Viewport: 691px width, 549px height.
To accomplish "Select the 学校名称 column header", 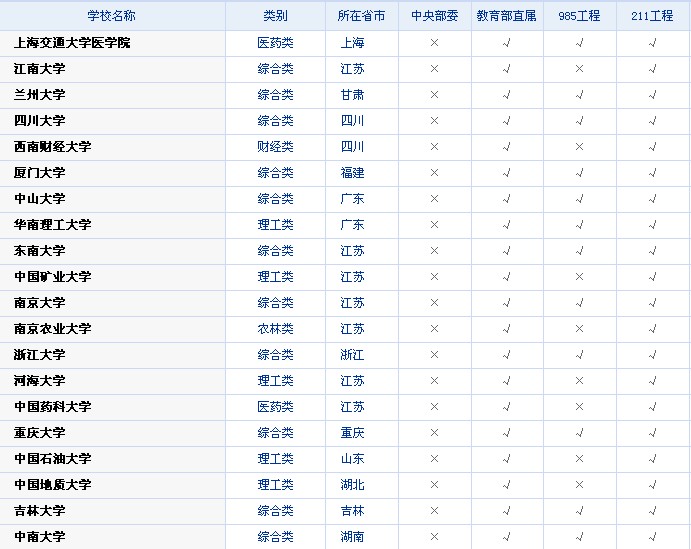I will [x=111, y=16].
